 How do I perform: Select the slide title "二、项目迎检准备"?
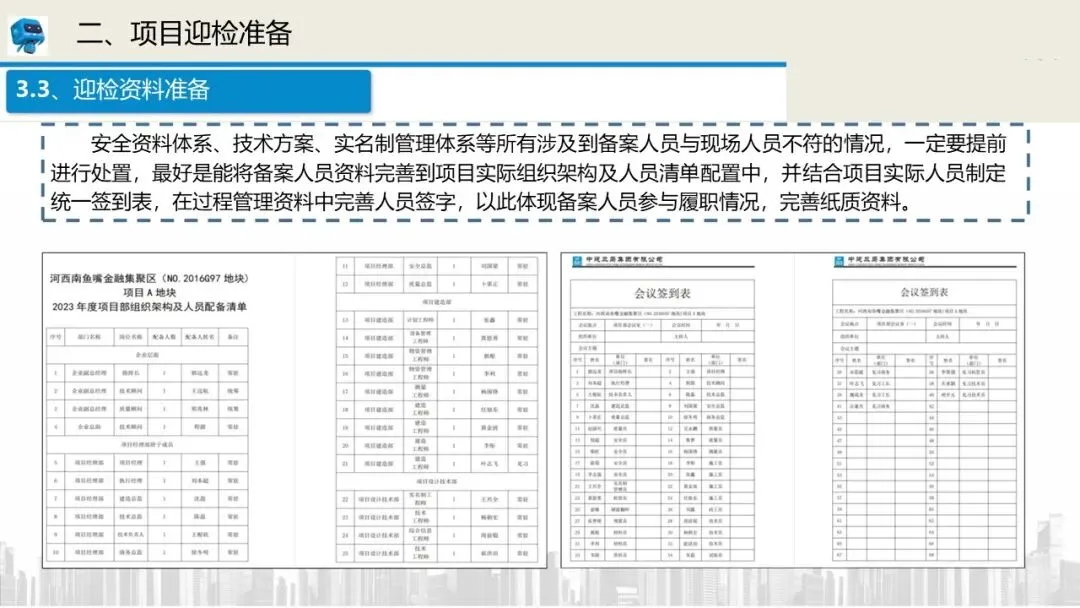(x=184, y=33)
